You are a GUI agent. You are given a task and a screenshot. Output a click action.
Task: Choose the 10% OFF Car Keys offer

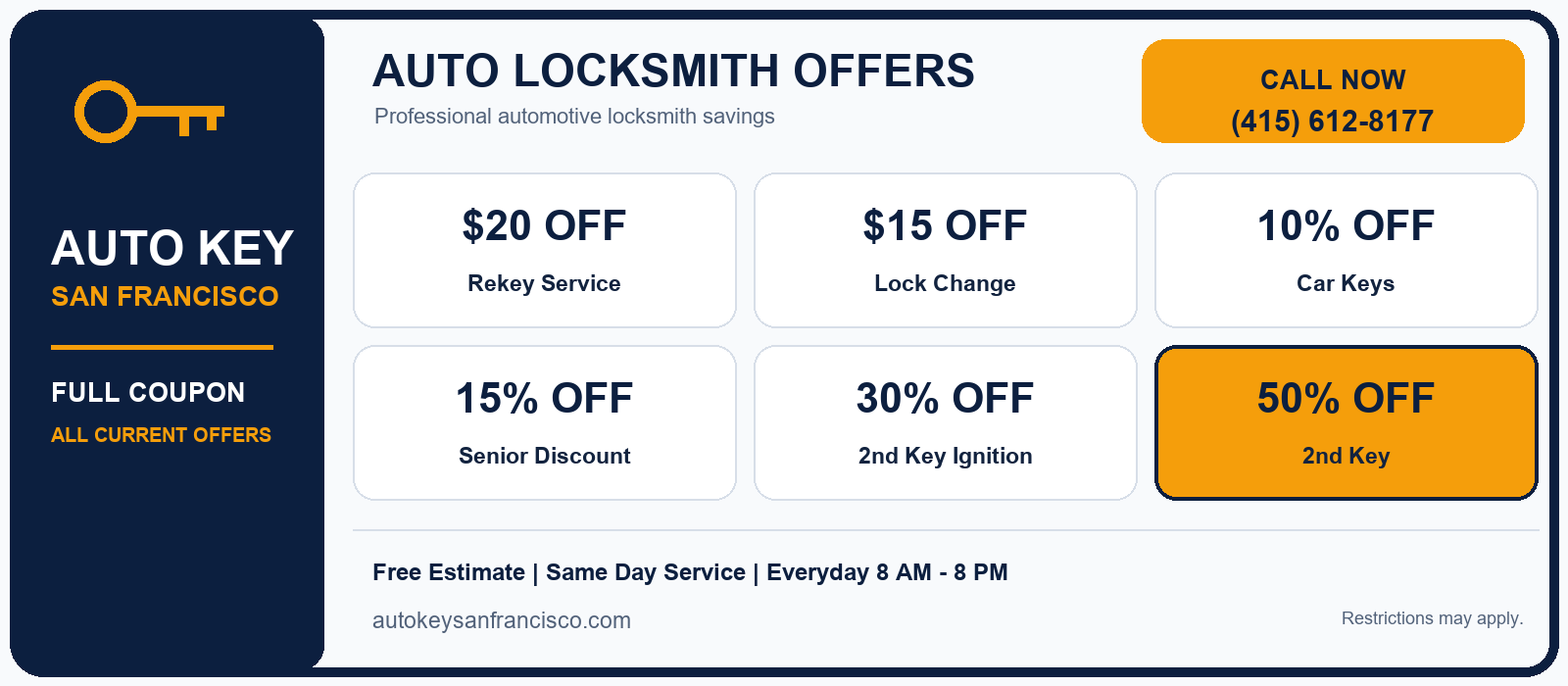click(1347, 251)
